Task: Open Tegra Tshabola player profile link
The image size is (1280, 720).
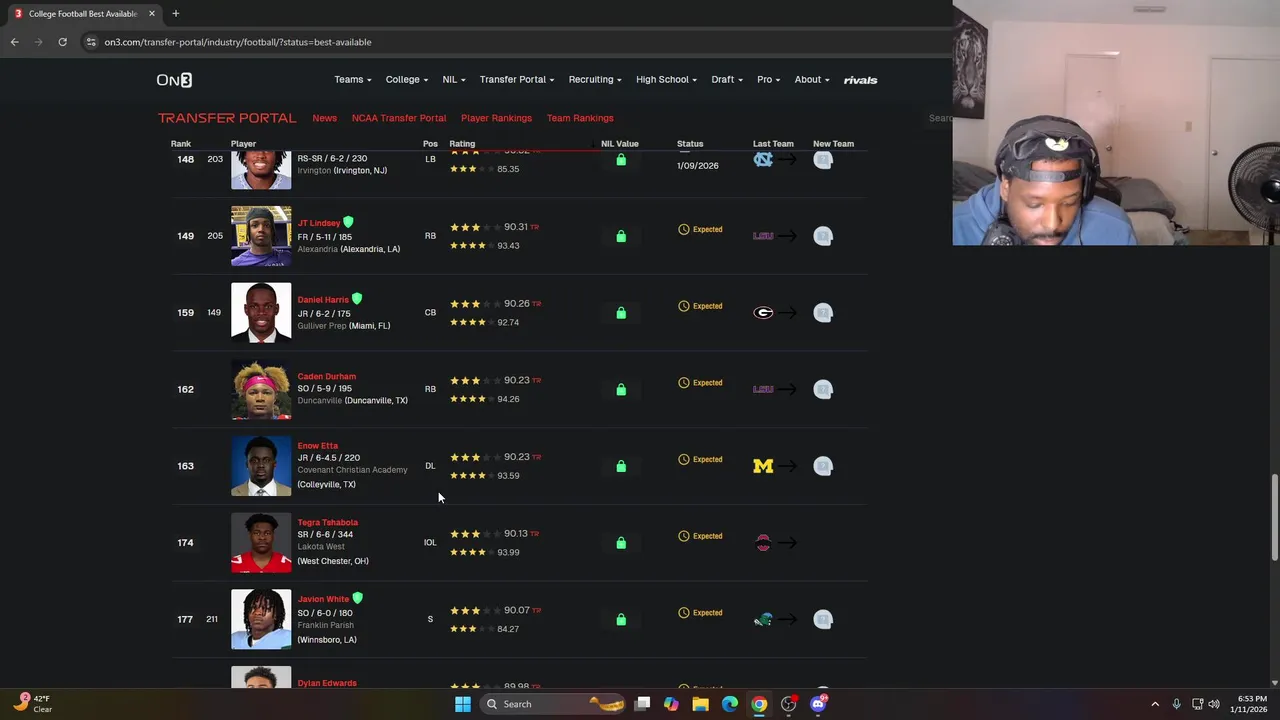Action: tap(327, 522)
